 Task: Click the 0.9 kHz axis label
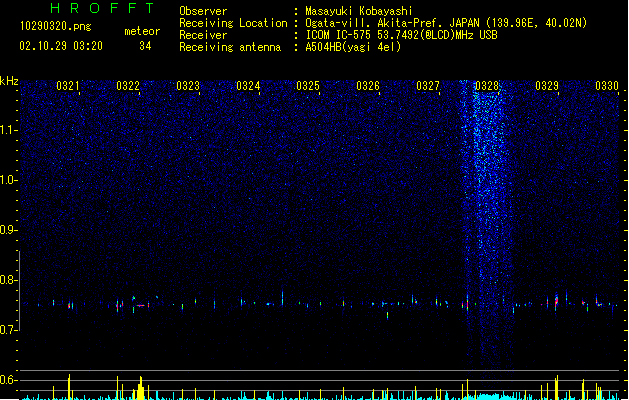(x=8, y=230)
